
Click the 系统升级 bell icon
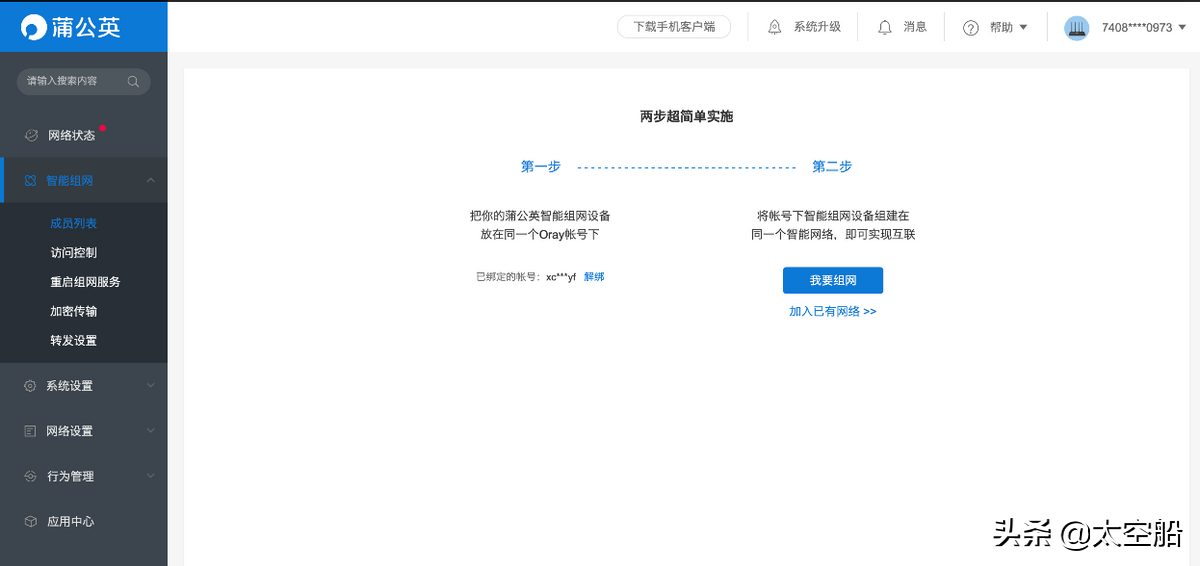click(x=775, y=27)
